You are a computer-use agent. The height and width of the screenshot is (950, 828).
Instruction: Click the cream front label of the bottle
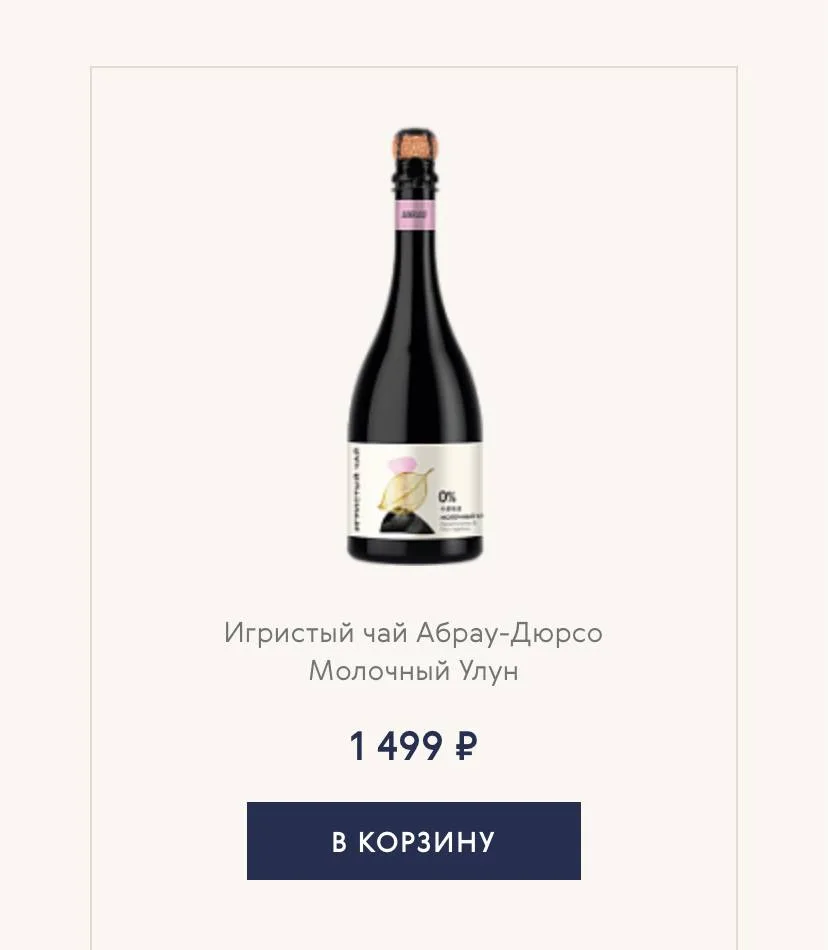[415, 491]
